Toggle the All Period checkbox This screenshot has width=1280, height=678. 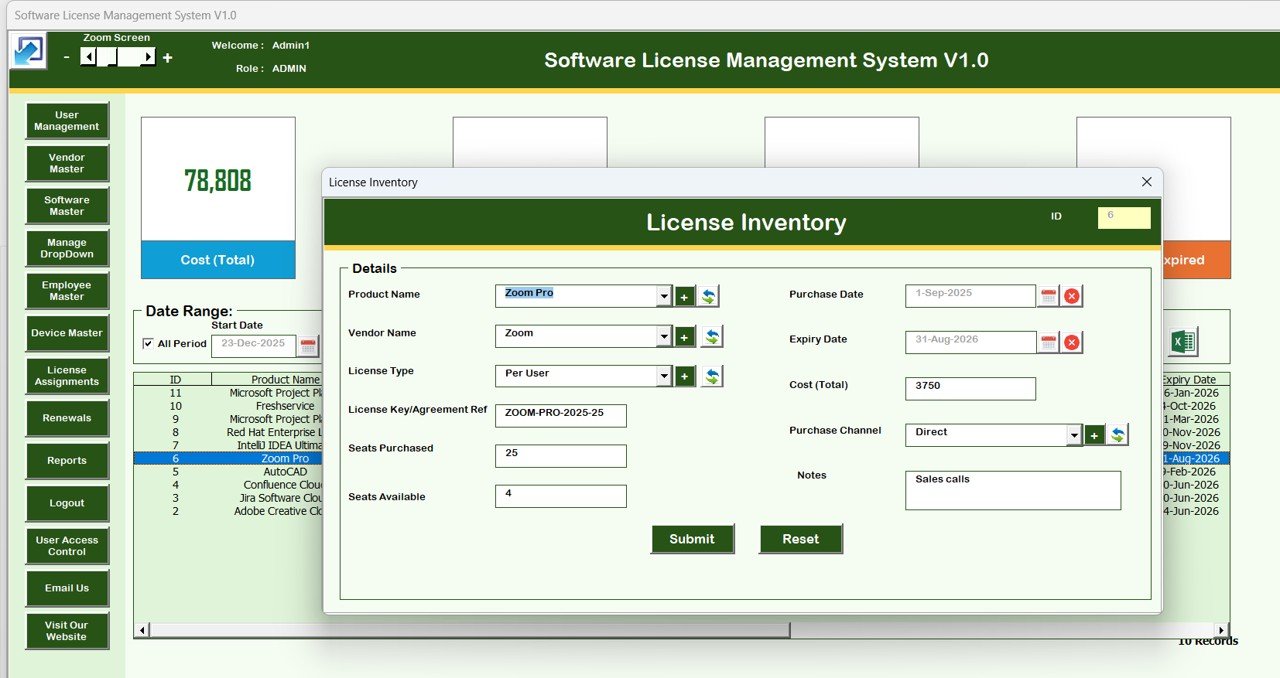(x=148, y=344)
